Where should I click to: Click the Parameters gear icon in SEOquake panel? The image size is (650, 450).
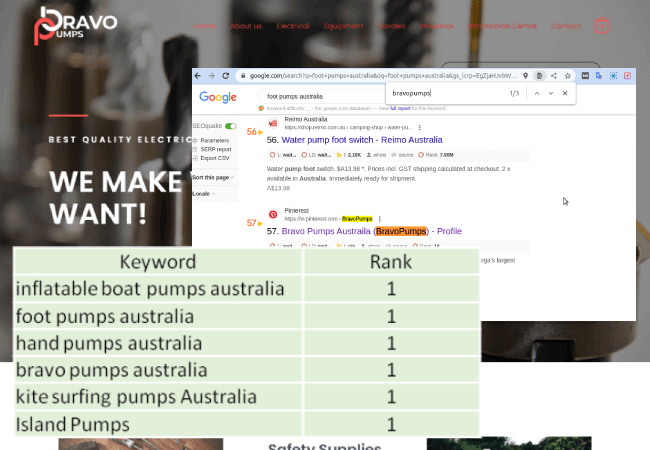click(195, 140)
